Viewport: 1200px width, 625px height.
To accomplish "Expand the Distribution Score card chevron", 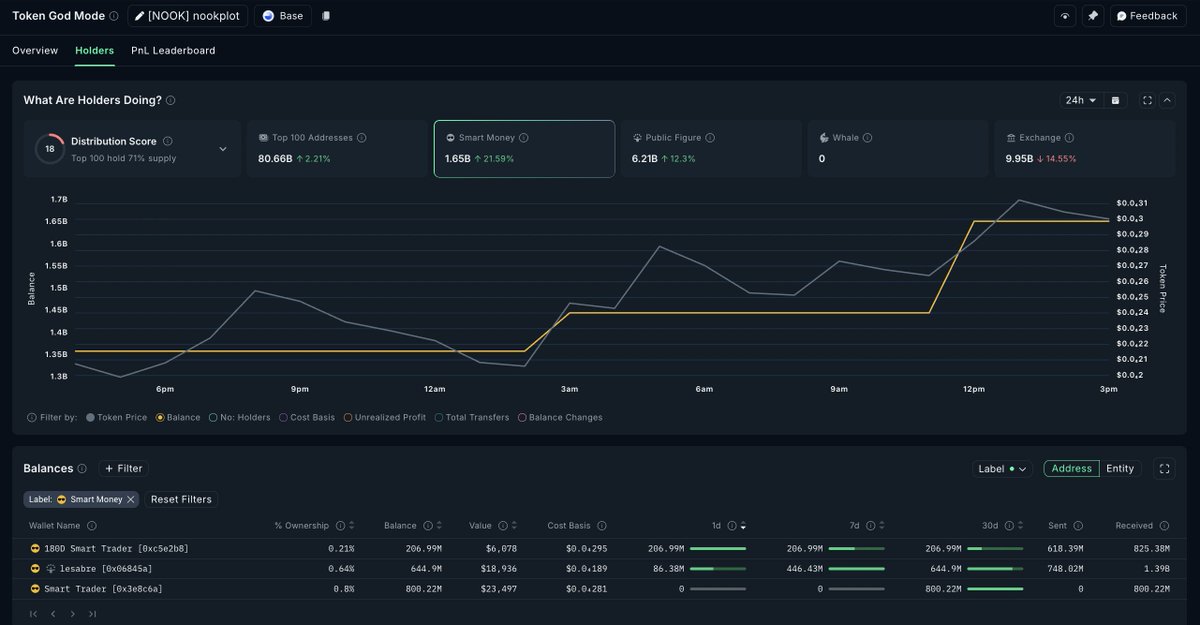I will tap(223, 149).
